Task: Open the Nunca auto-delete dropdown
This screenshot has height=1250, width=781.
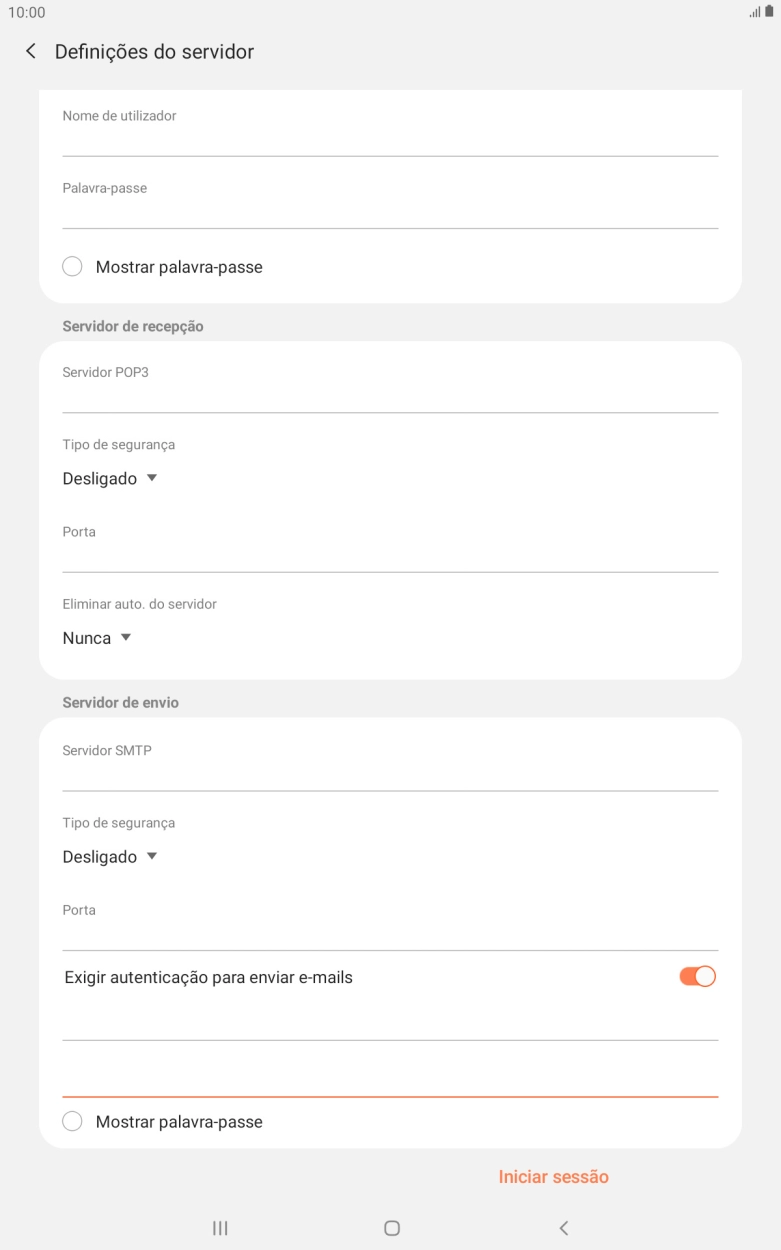Action: [x=96, y=637]
